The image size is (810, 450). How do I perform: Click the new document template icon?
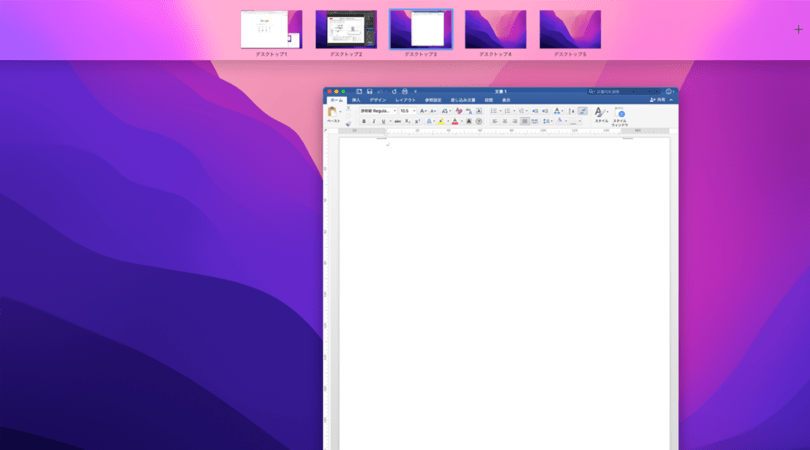pos(359,91)
